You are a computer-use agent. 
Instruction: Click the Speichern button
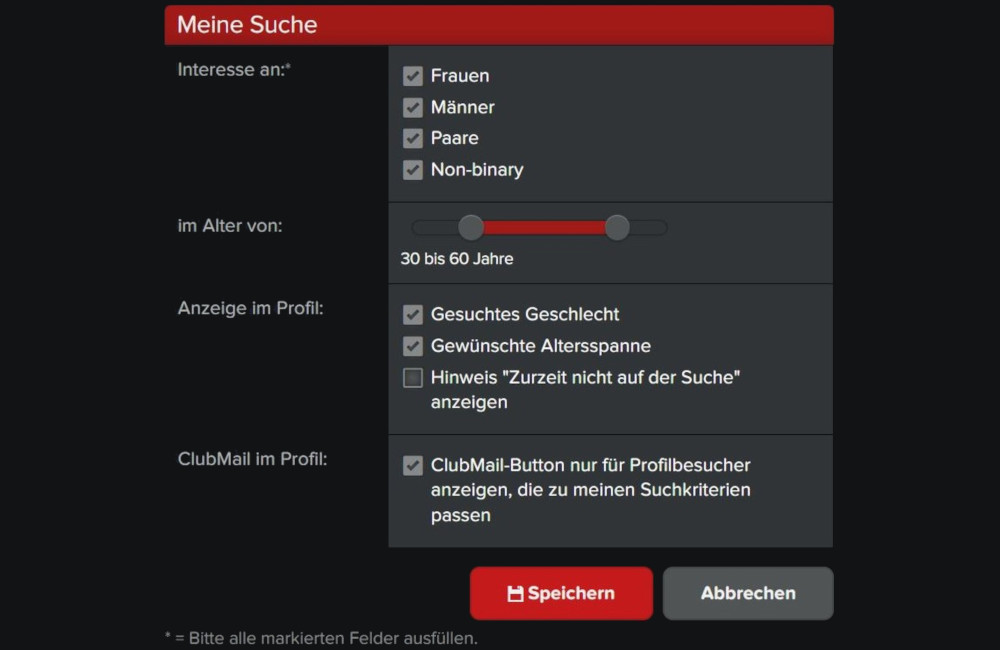click(x=561, y=592)
